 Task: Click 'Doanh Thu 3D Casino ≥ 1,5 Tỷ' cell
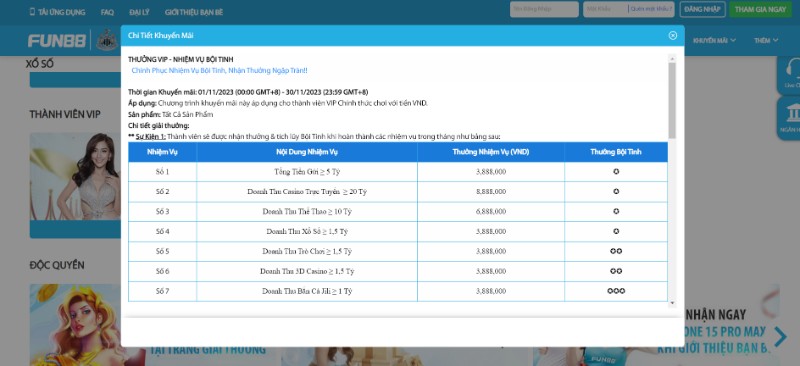[x=307, y=272]
